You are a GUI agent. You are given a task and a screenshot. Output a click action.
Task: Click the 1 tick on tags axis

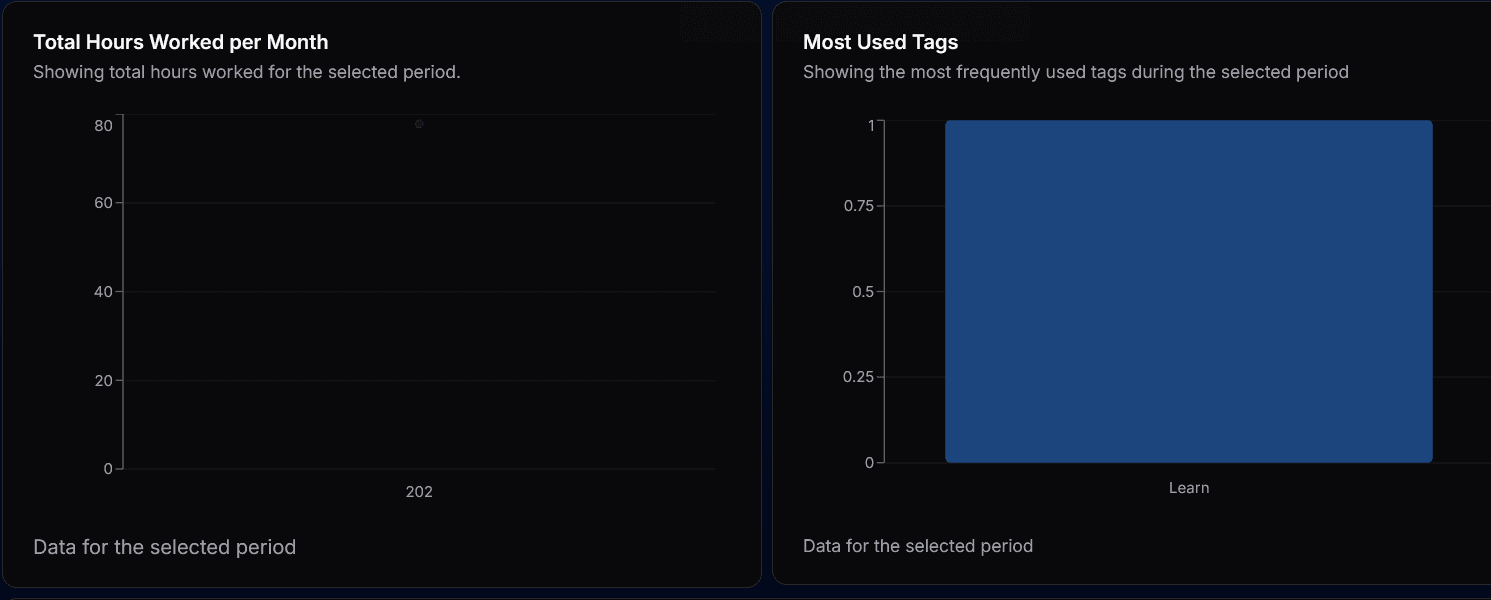(871, 125)
